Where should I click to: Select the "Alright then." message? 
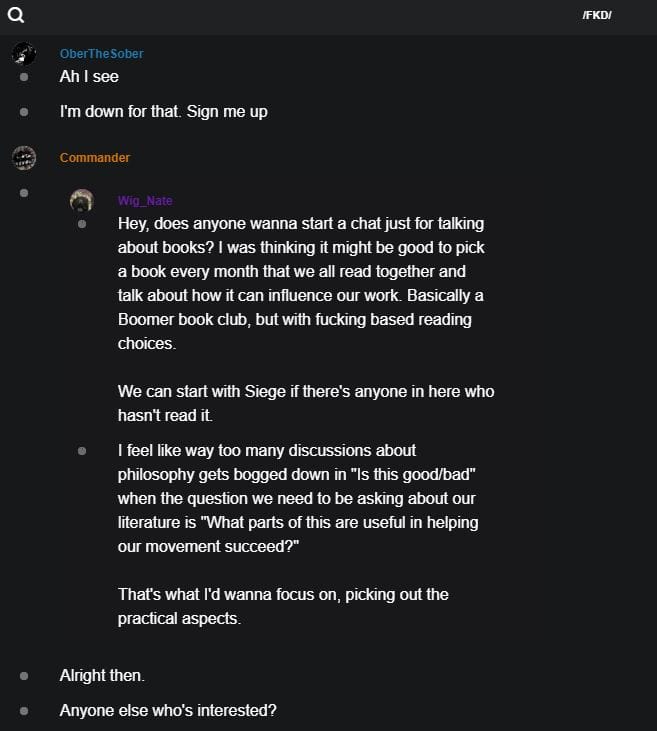click(102, 676)
